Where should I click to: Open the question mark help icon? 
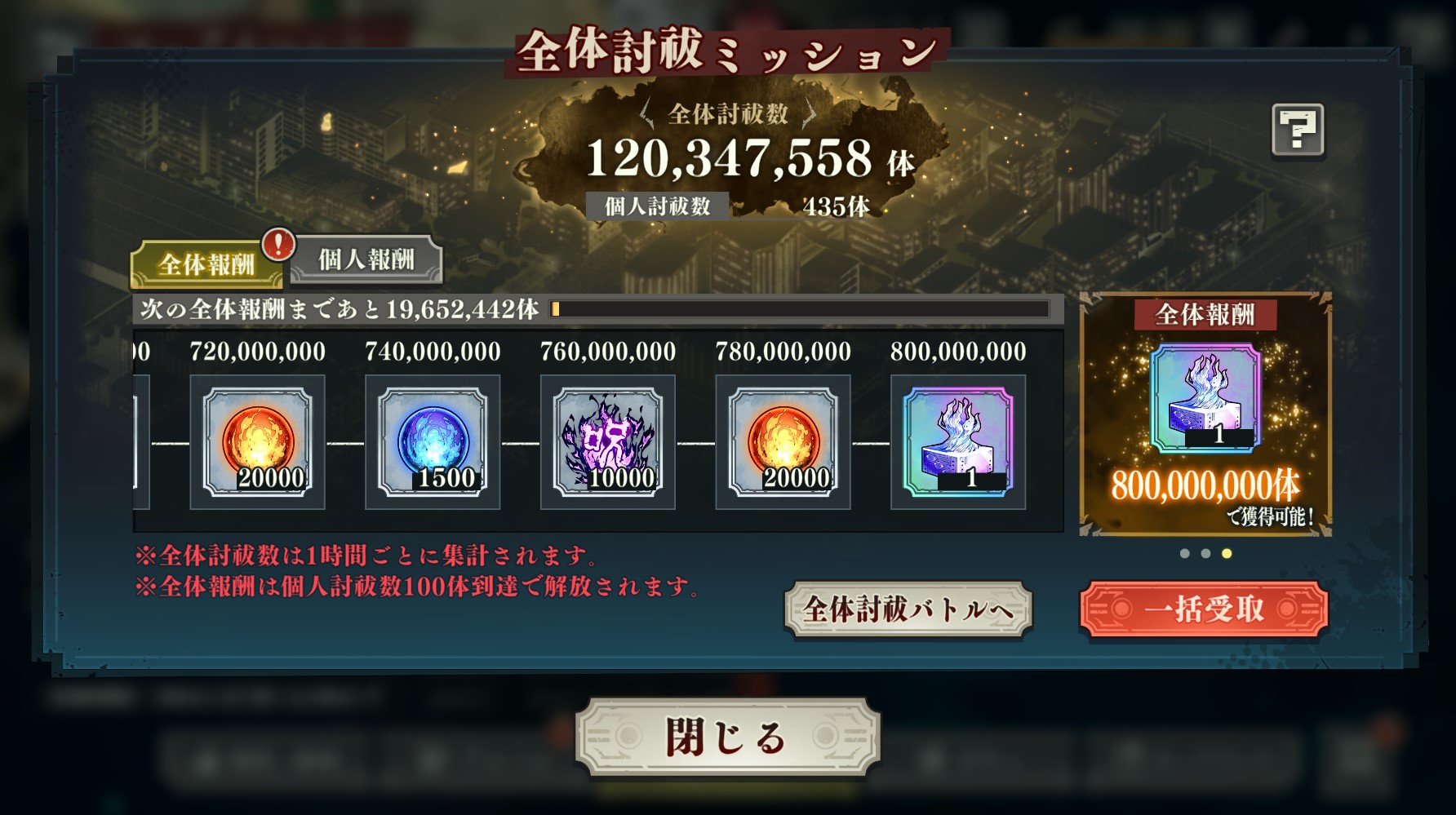1298,130
